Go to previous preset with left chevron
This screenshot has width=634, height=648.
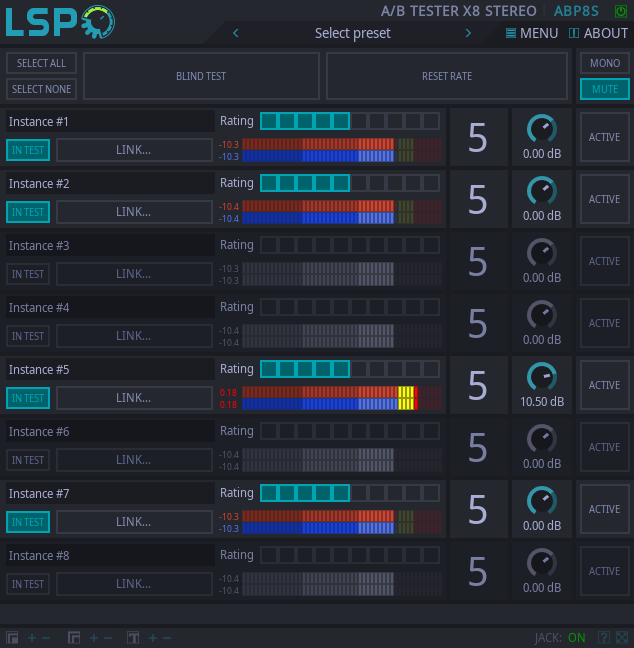236,33
